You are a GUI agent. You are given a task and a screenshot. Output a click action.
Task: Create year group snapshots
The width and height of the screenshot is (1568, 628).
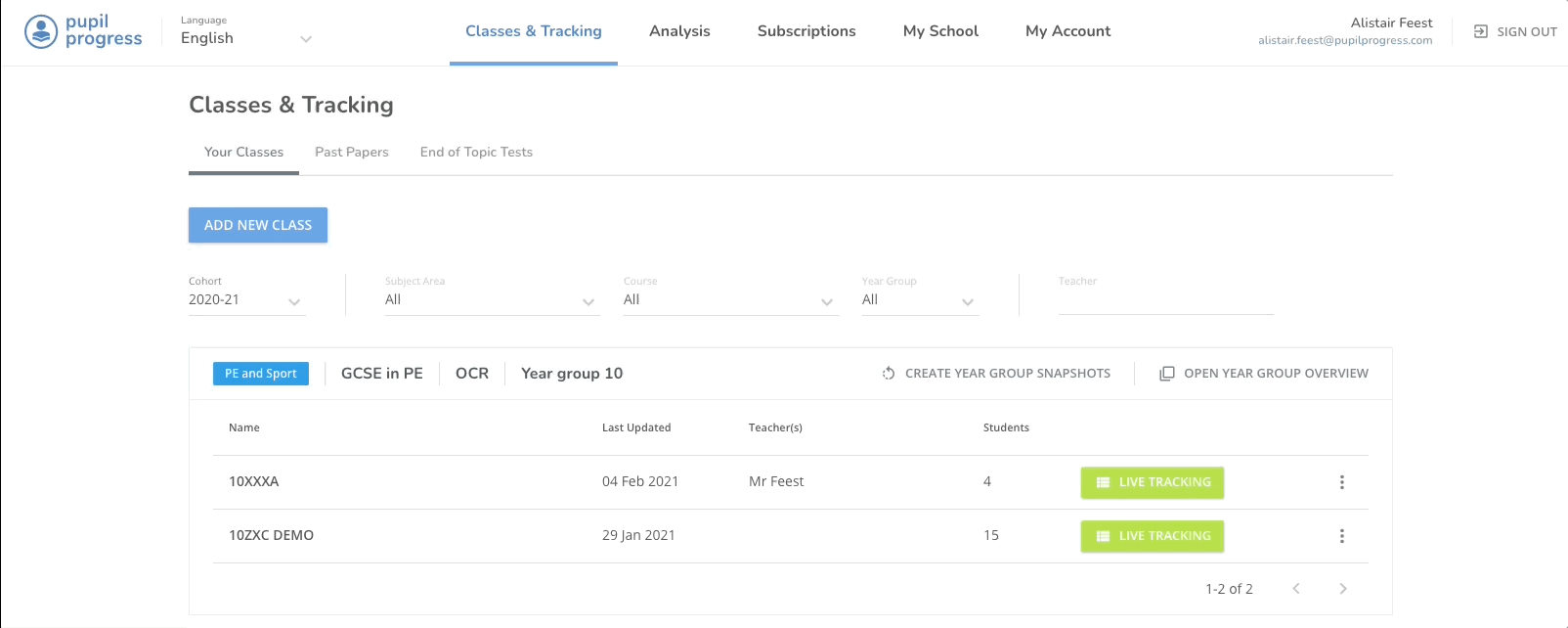tap(996, 374)
